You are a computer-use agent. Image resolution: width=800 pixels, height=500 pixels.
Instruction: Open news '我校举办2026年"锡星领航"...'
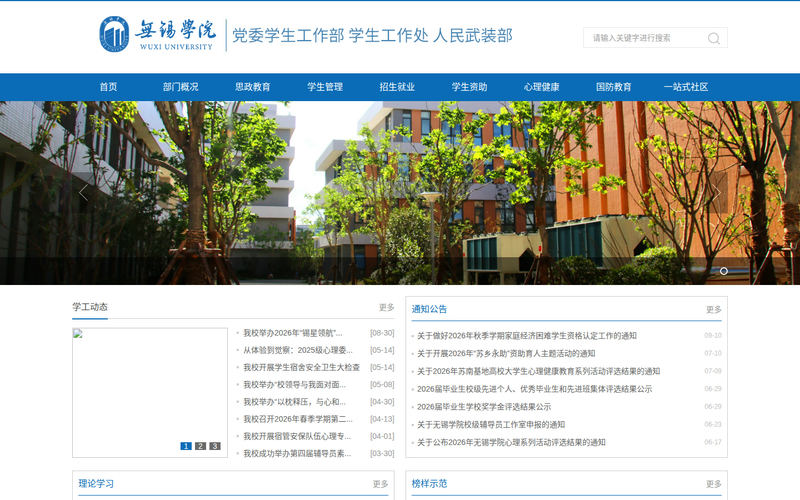[293, 333]
